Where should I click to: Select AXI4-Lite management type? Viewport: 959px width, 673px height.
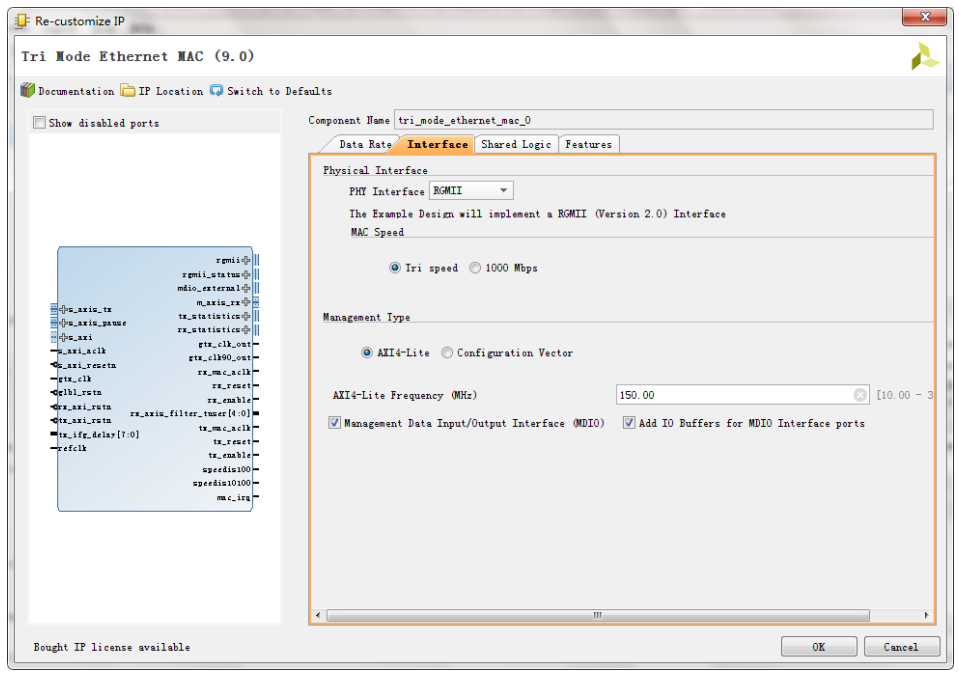pos(367,353)
